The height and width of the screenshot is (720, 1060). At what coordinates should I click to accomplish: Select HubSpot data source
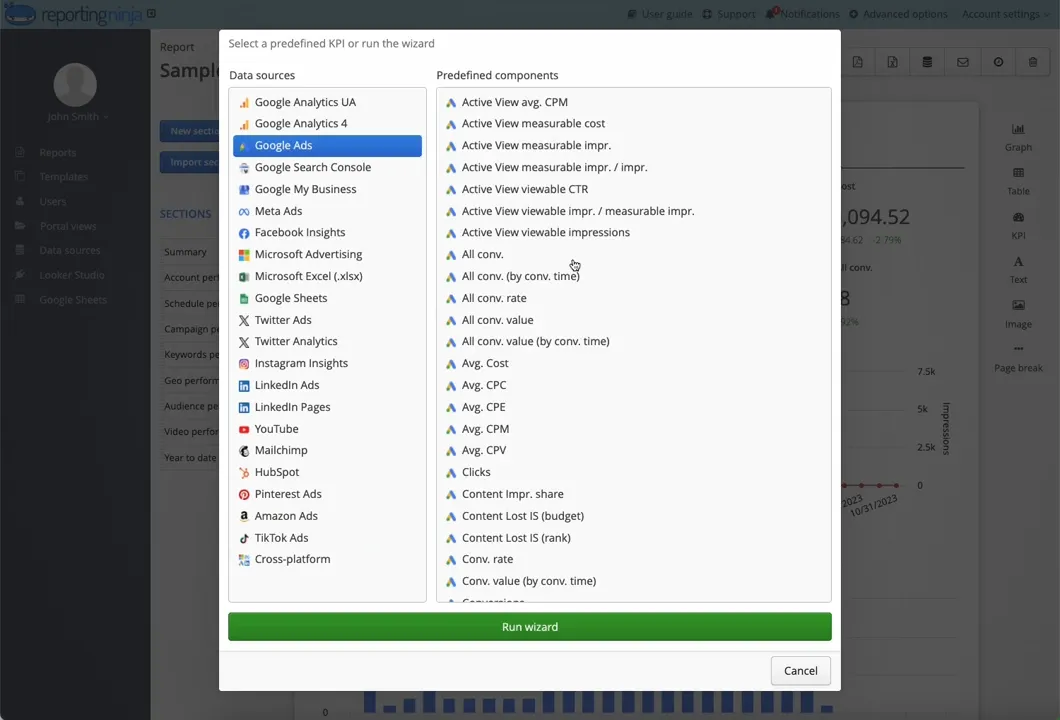(x=327, y=473)
